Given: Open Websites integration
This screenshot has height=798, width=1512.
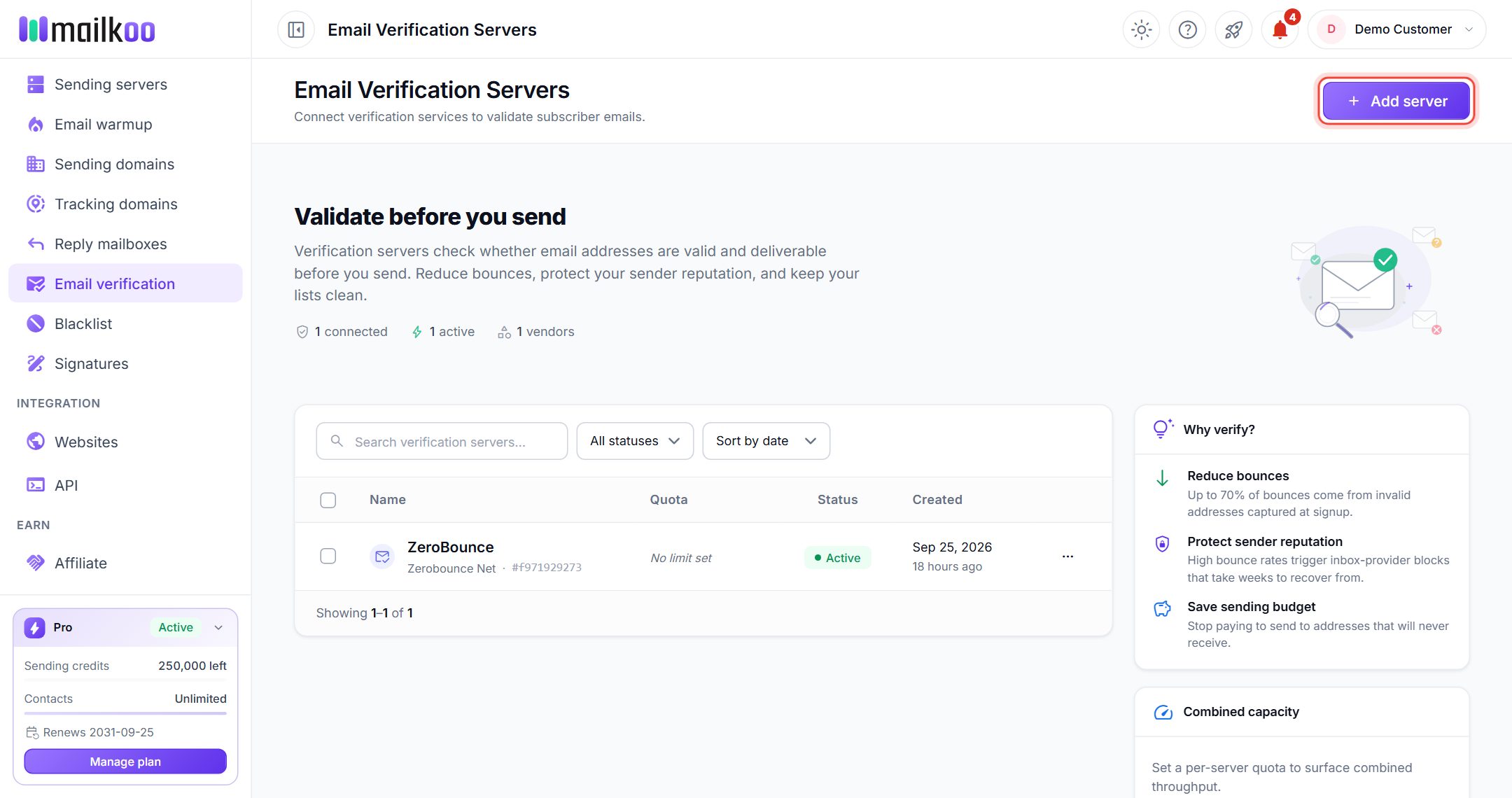Looking at the screenshot, I should pos(125,442).
